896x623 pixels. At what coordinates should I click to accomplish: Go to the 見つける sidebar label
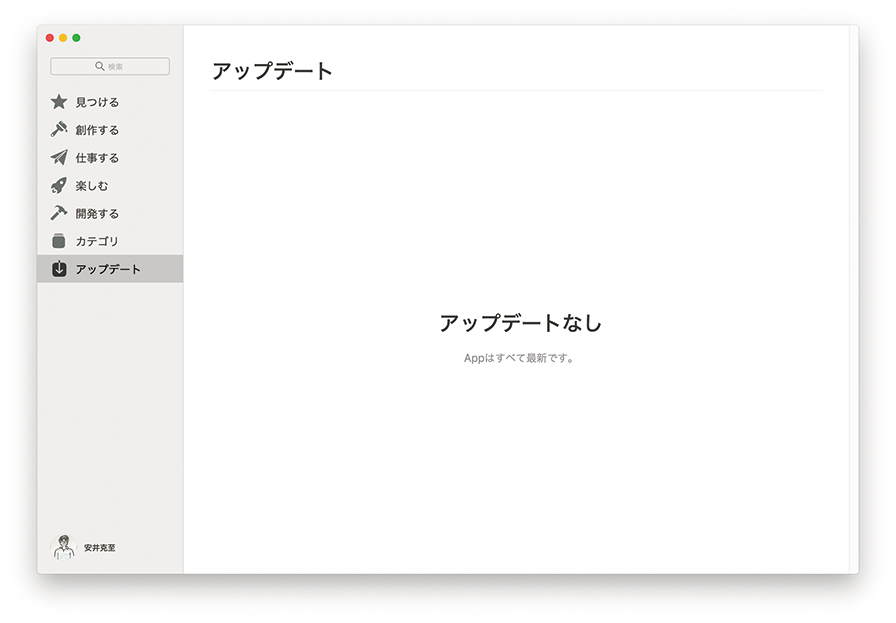(x=97, y=102)
